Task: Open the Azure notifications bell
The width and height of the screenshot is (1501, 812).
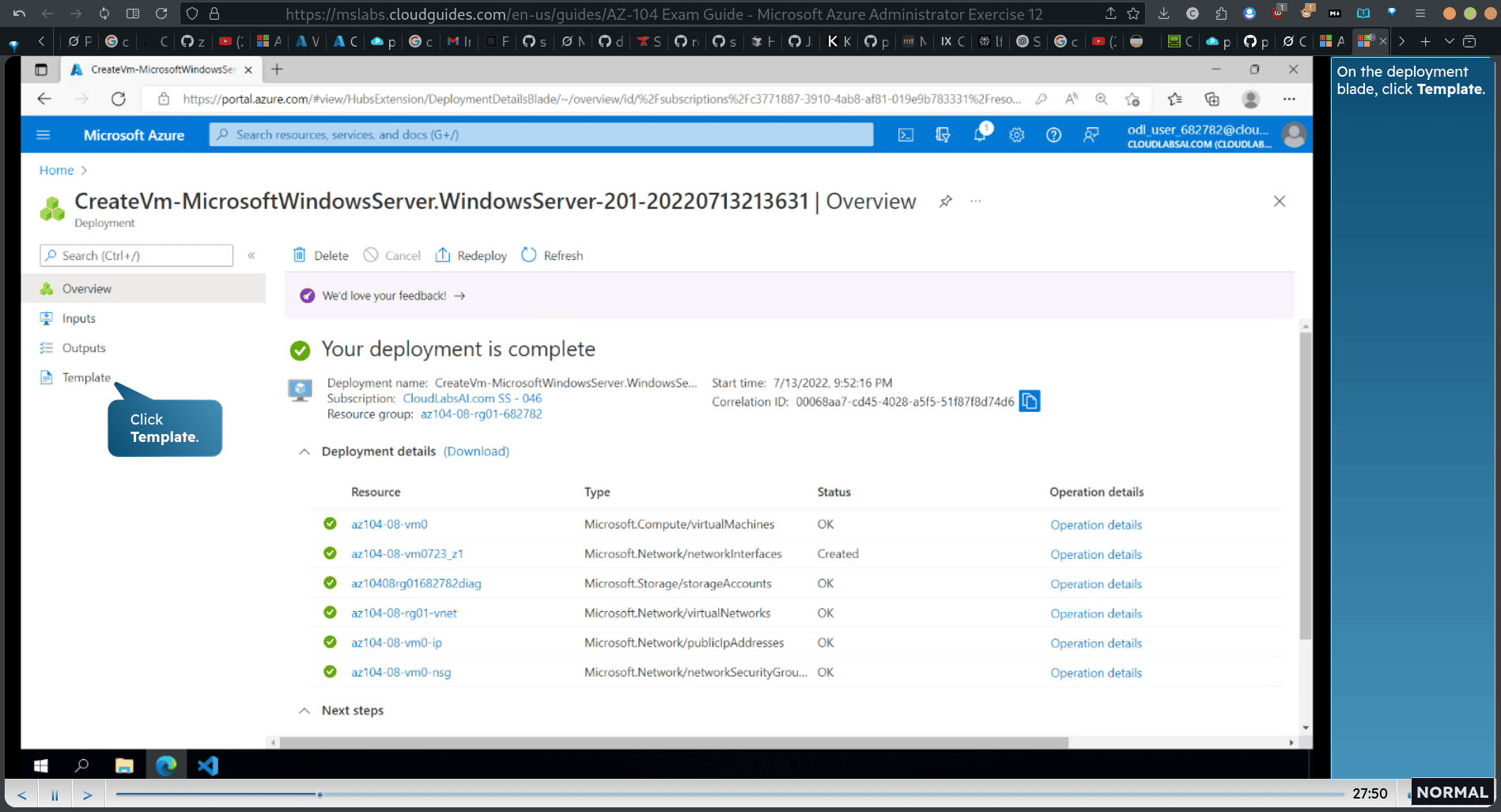Action: (x=980, y=134)
